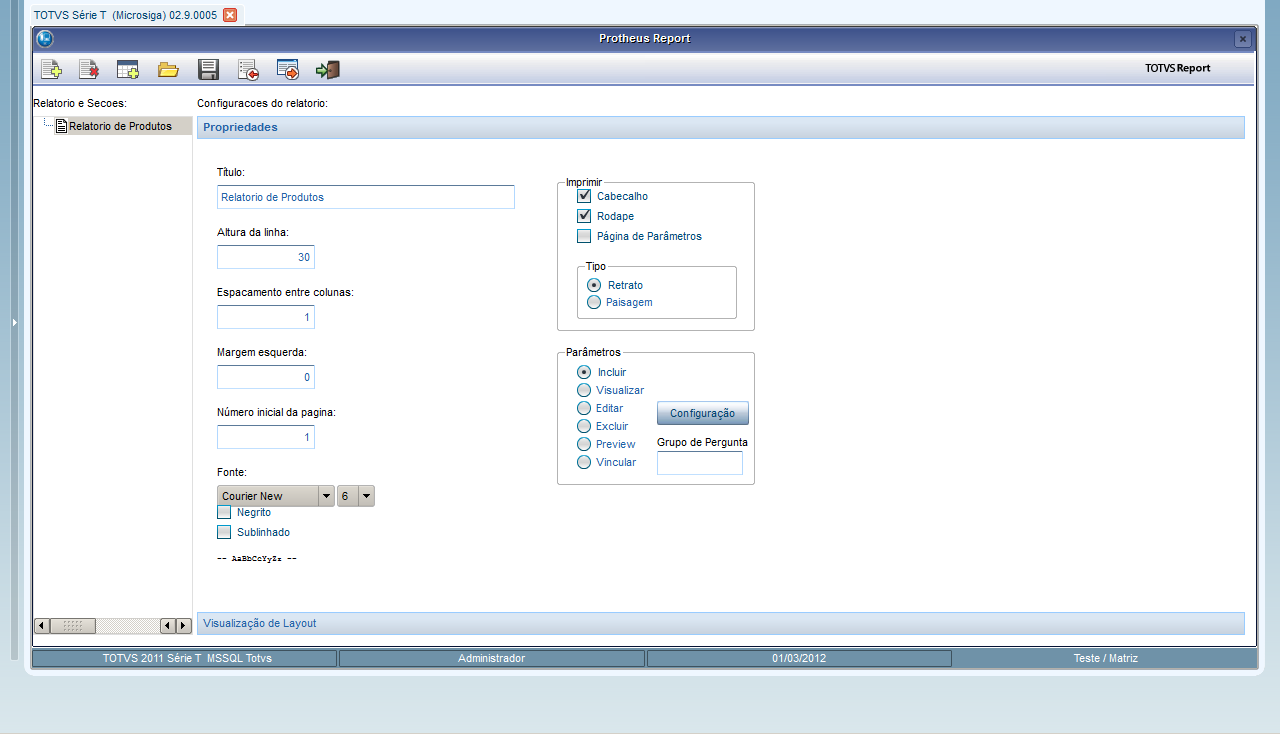Open a report with the folder icon
Viewport: 1280px width, 735px height.
pyautogui.click(x=168, y=70)
